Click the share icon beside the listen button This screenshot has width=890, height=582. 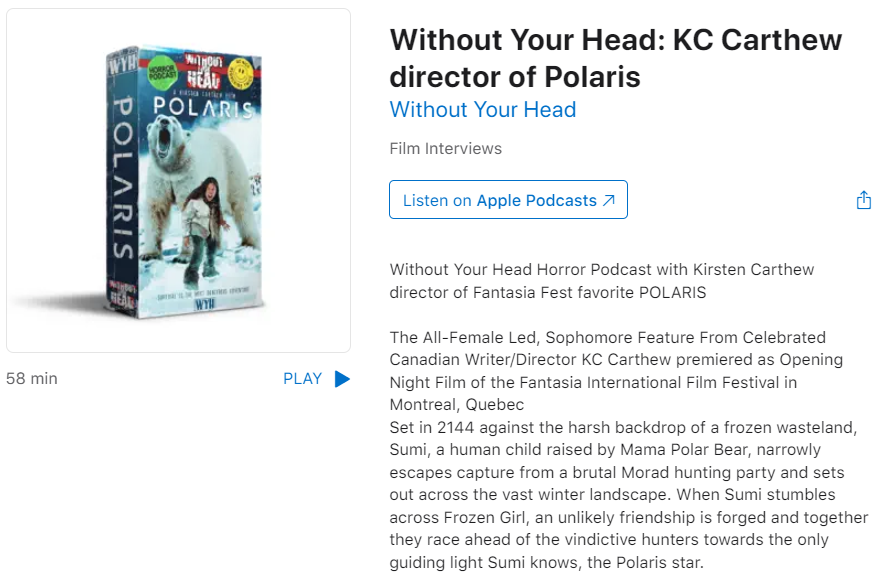click(x=863, y=200)
